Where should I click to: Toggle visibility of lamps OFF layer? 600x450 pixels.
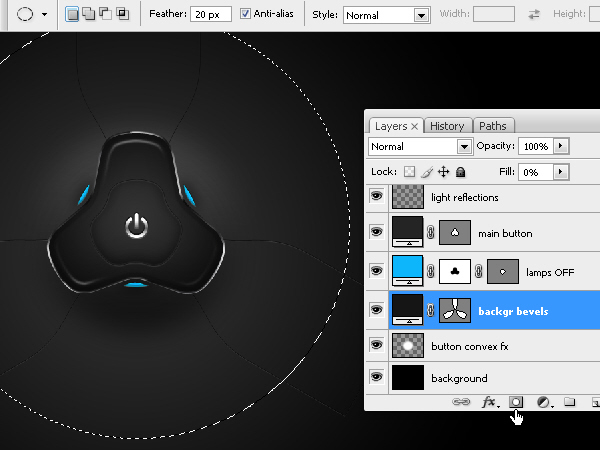(x=377, y=270)
